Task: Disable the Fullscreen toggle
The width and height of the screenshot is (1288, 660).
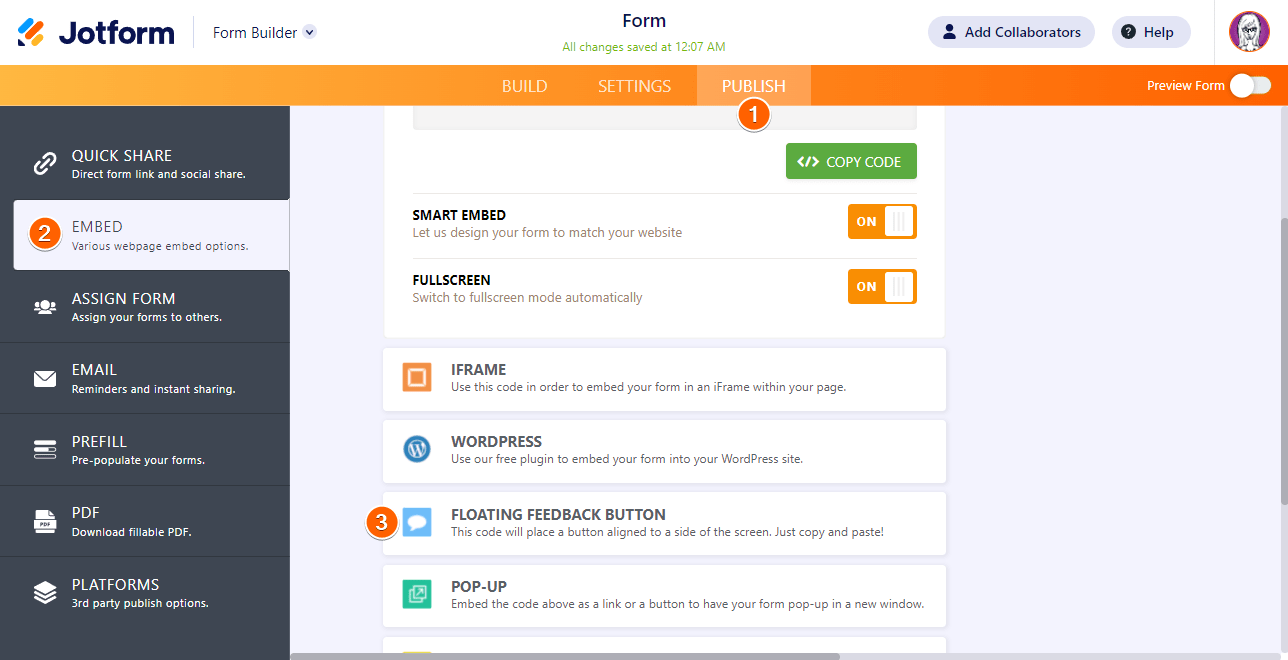Action: coord(882,286)
